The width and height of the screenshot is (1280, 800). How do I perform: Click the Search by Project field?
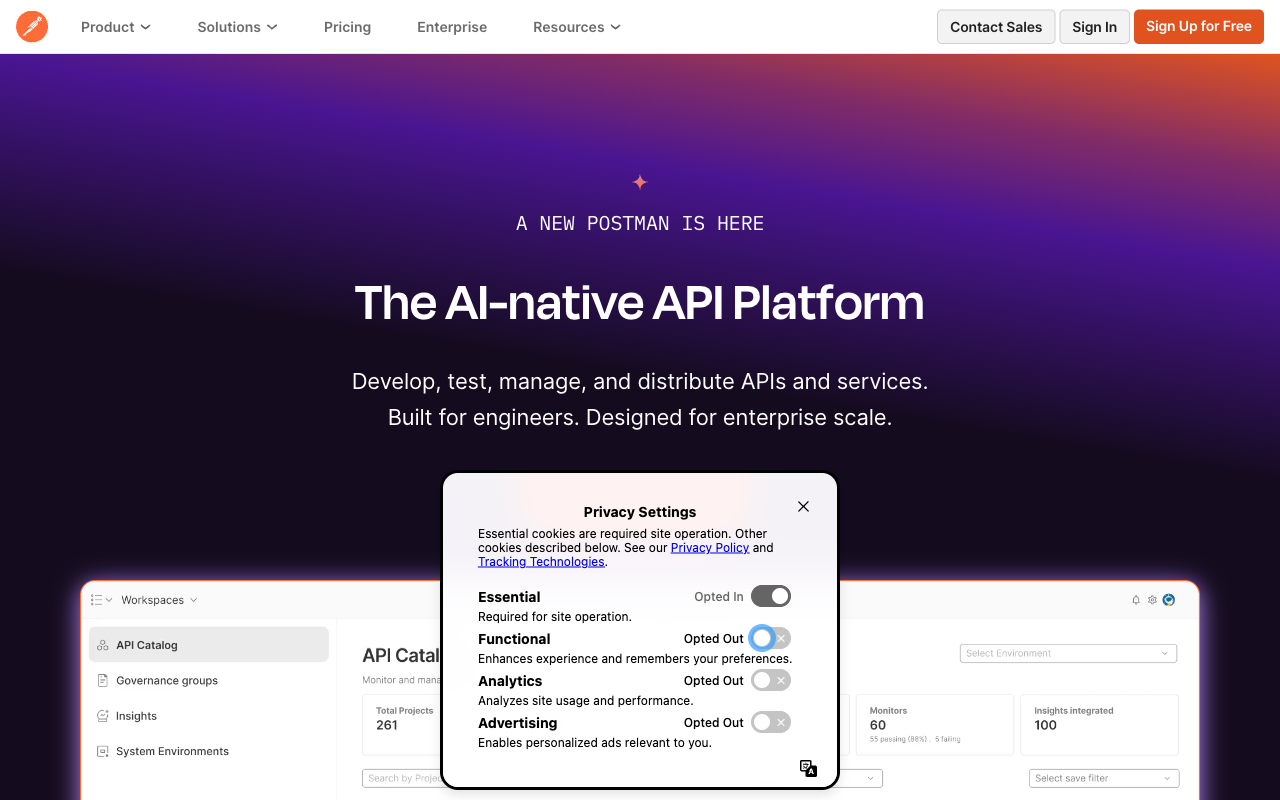point(402,778)
